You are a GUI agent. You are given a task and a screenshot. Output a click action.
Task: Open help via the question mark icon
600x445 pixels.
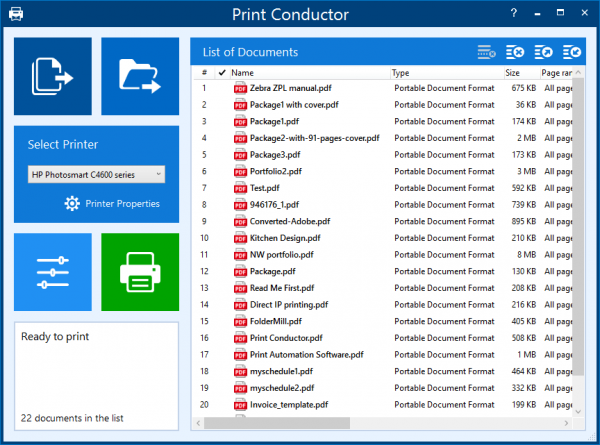(x=513, y=14)
